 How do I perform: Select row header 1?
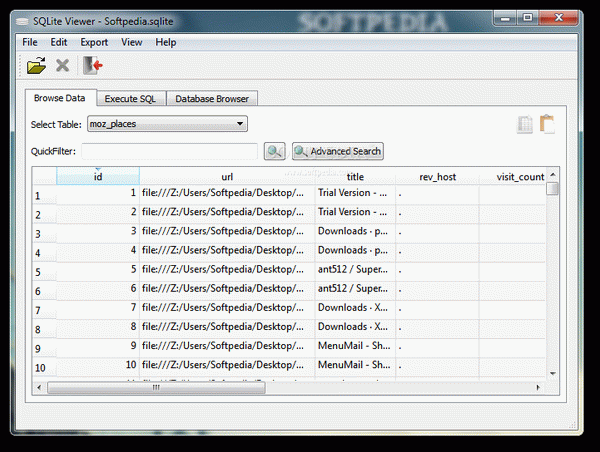coord(44,195)
